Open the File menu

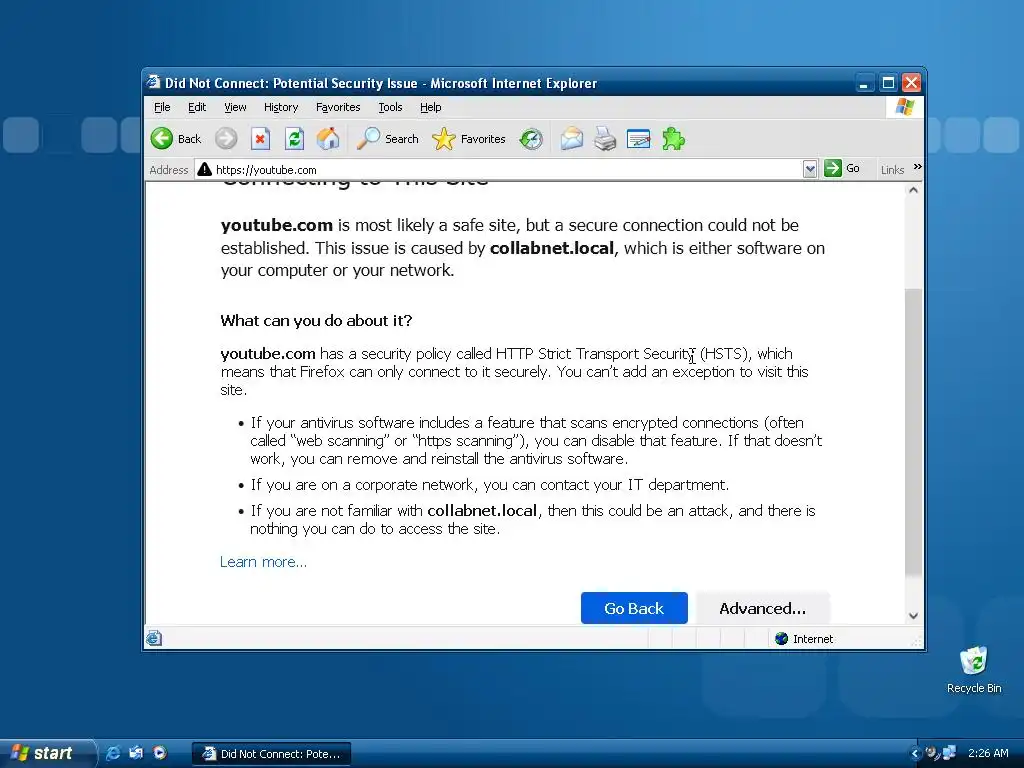click(x=162, y=107)
